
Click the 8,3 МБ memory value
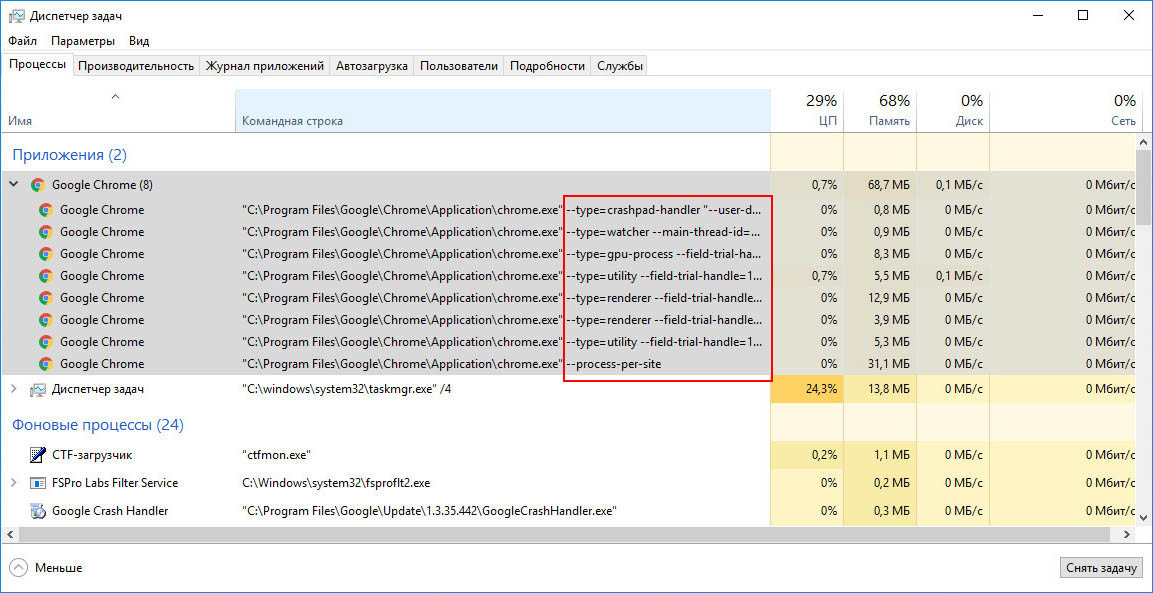click(x=892, y=254)
